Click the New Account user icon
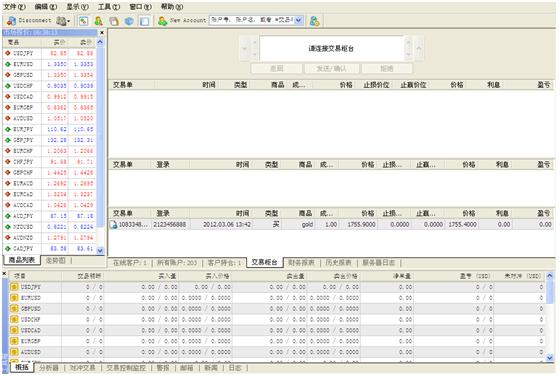Viewport: 560px width, 375px height. tap(162, 21)
